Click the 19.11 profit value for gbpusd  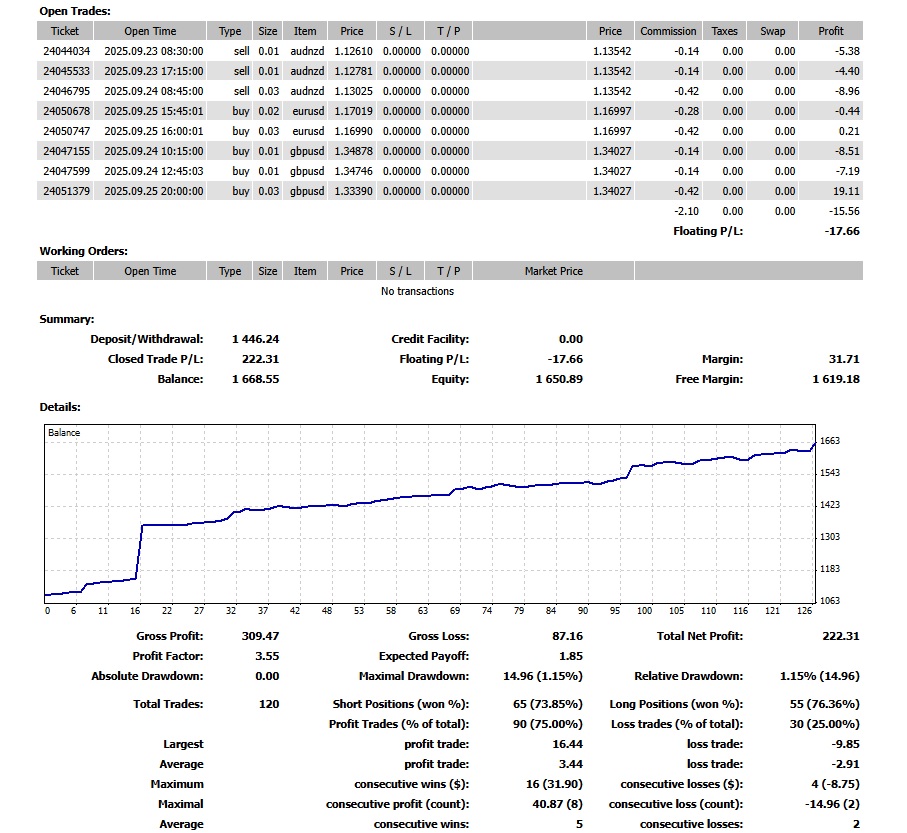(845, 191)
